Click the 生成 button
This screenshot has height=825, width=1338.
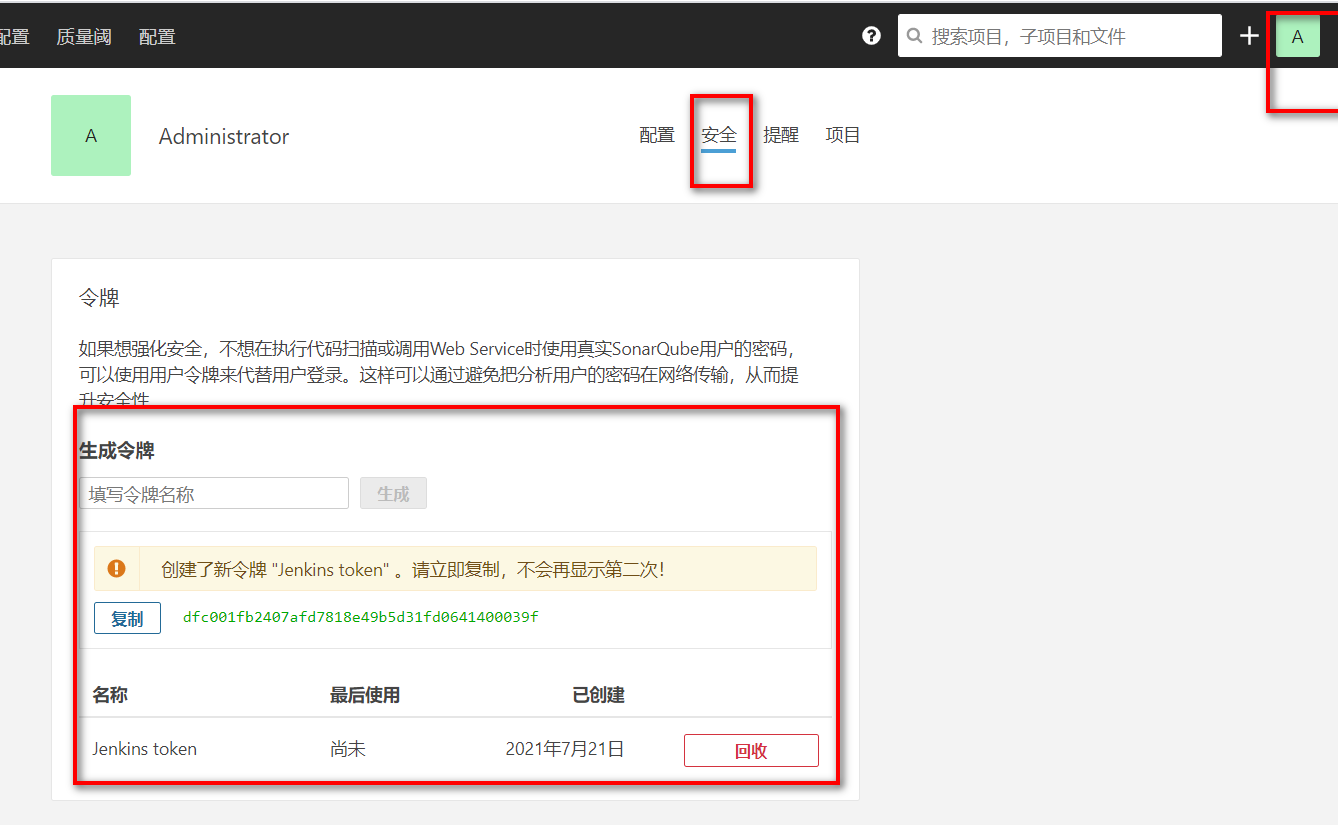pos(393,493)
